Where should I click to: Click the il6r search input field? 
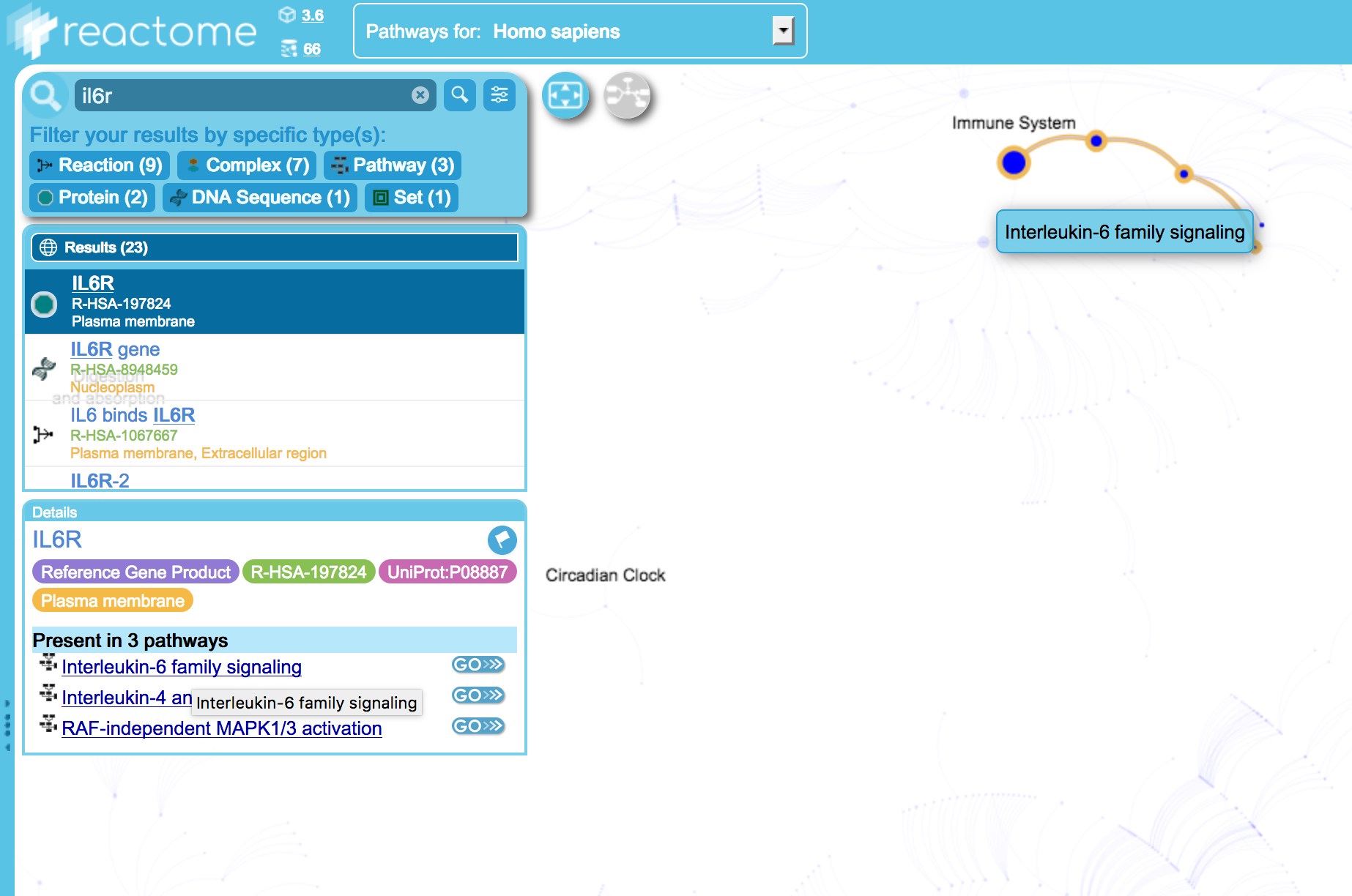tap(242, 95)
